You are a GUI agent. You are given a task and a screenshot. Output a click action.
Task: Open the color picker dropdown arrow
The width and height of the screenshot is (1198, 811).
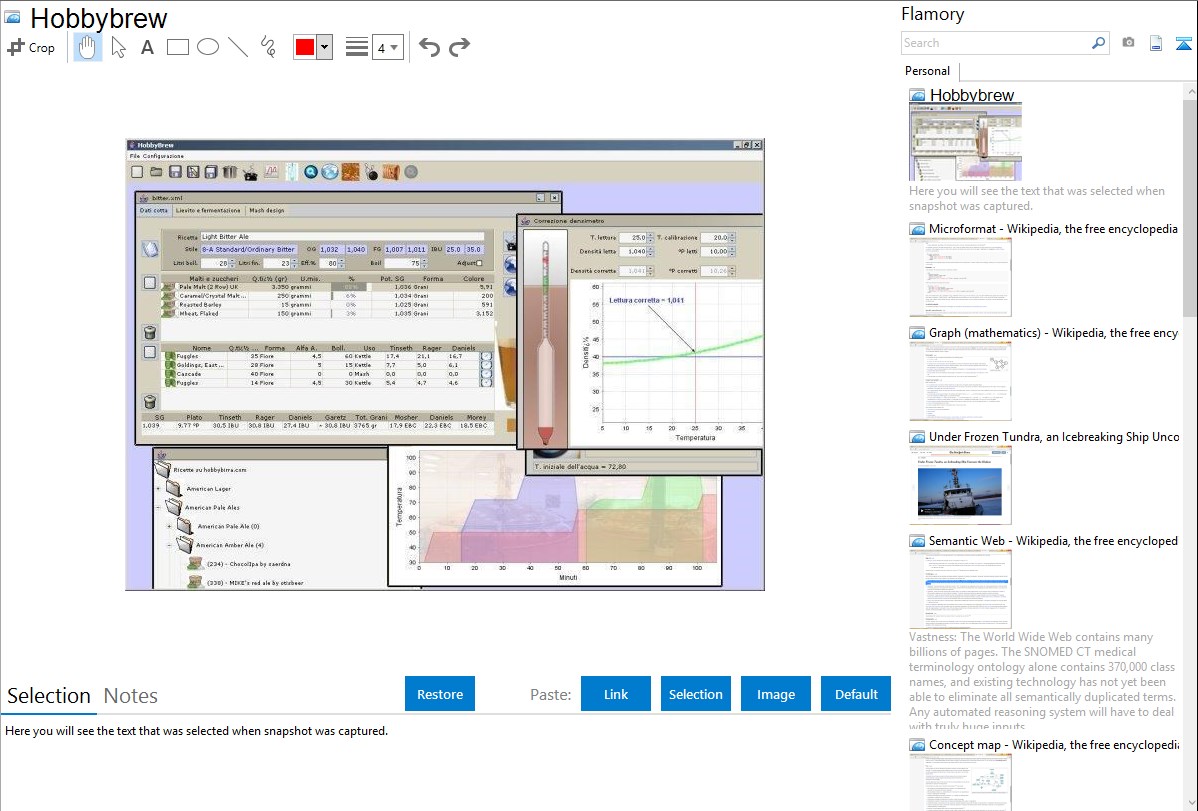point(324,47)
